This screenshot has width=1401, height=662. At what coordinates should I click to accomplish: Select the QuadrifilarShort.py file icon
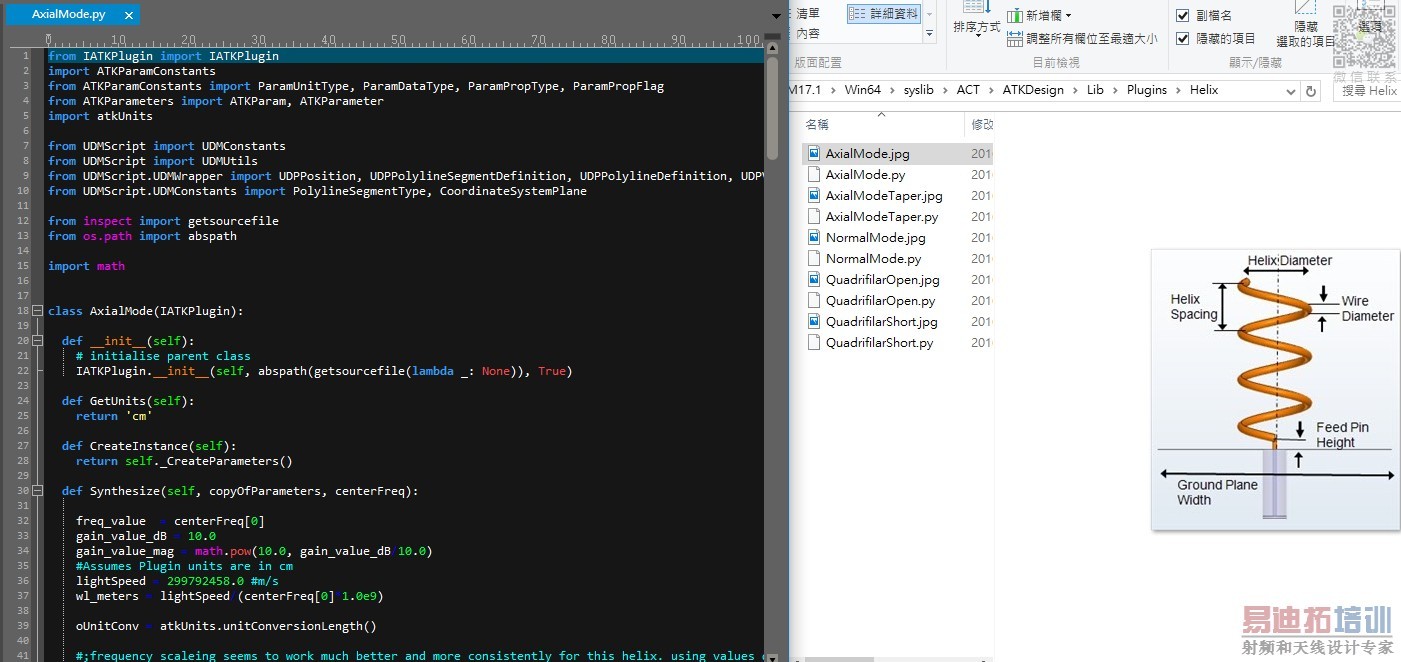814,343
